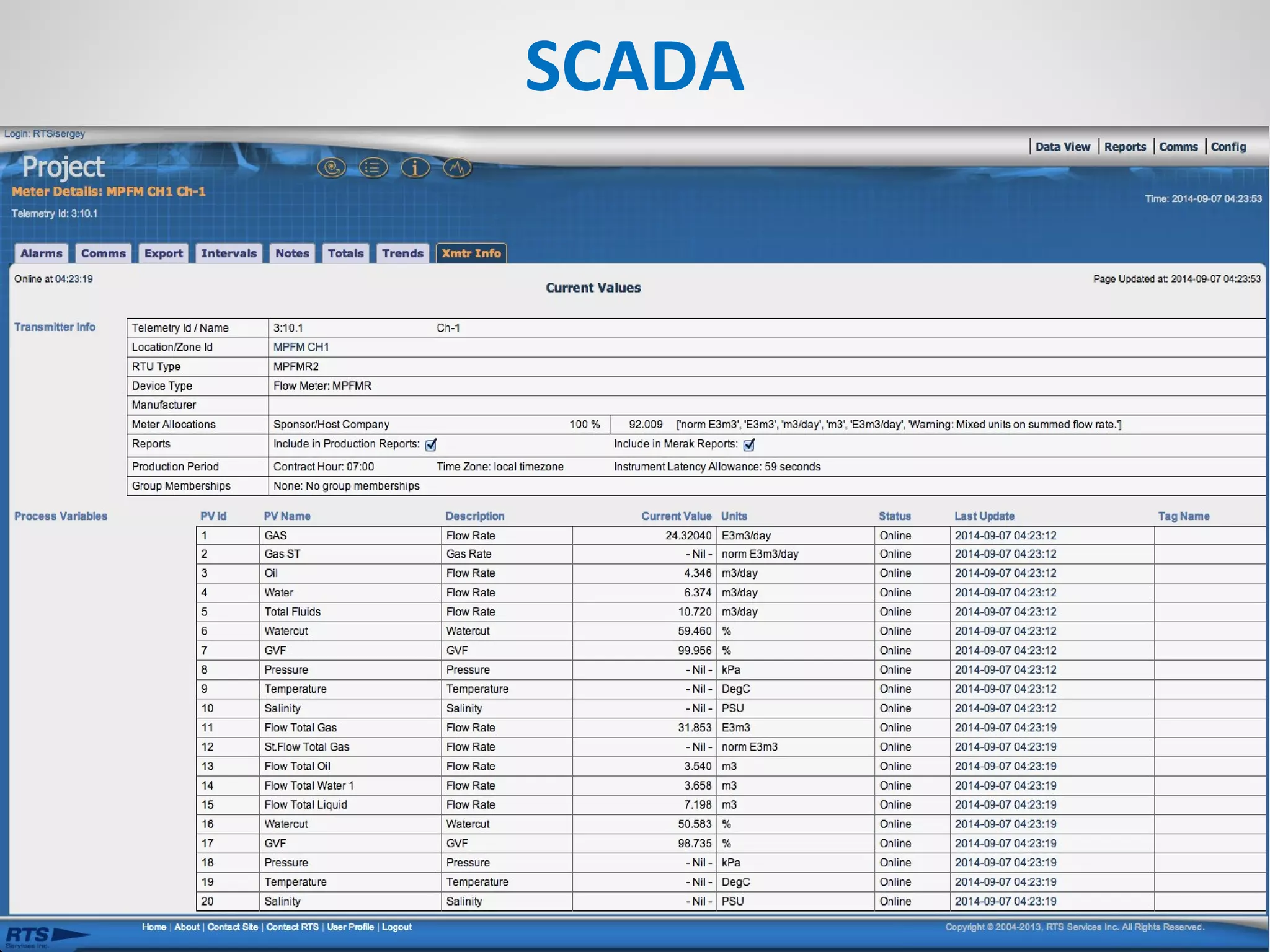The width and height of the screenshot is (1270, 952).
Task: Open the bulleted list view icon
Action: click(x=373, y=167)
